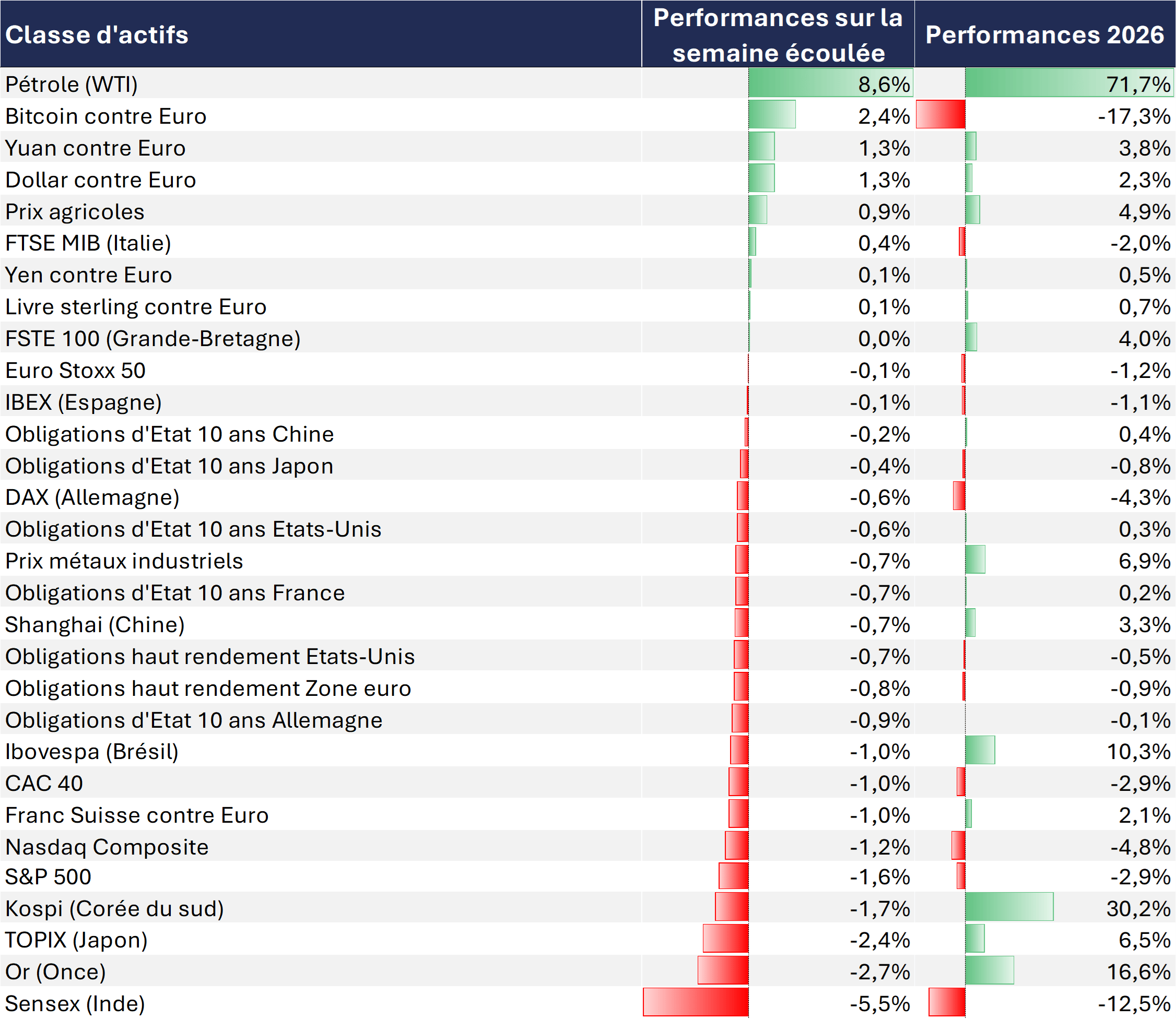The height and width of the screenshot is (1019, 1176).
Task: Click 'Performances sur la semaine écoulée' header
Action: click(x=778, y=34)
